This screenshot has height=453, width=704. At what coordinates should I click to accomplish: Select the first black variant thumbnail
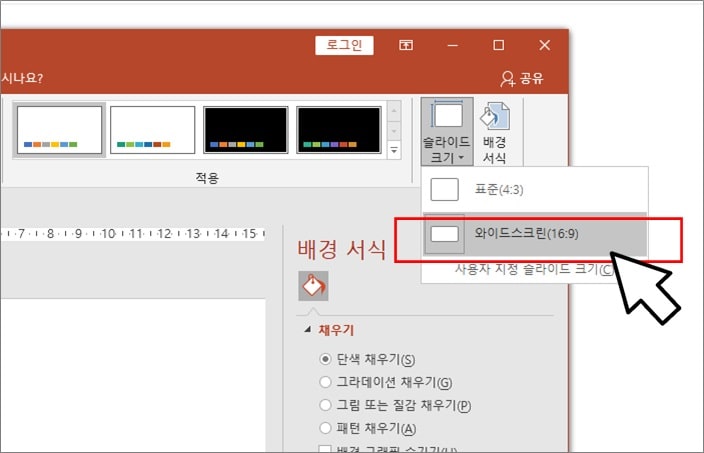point(246,130)
